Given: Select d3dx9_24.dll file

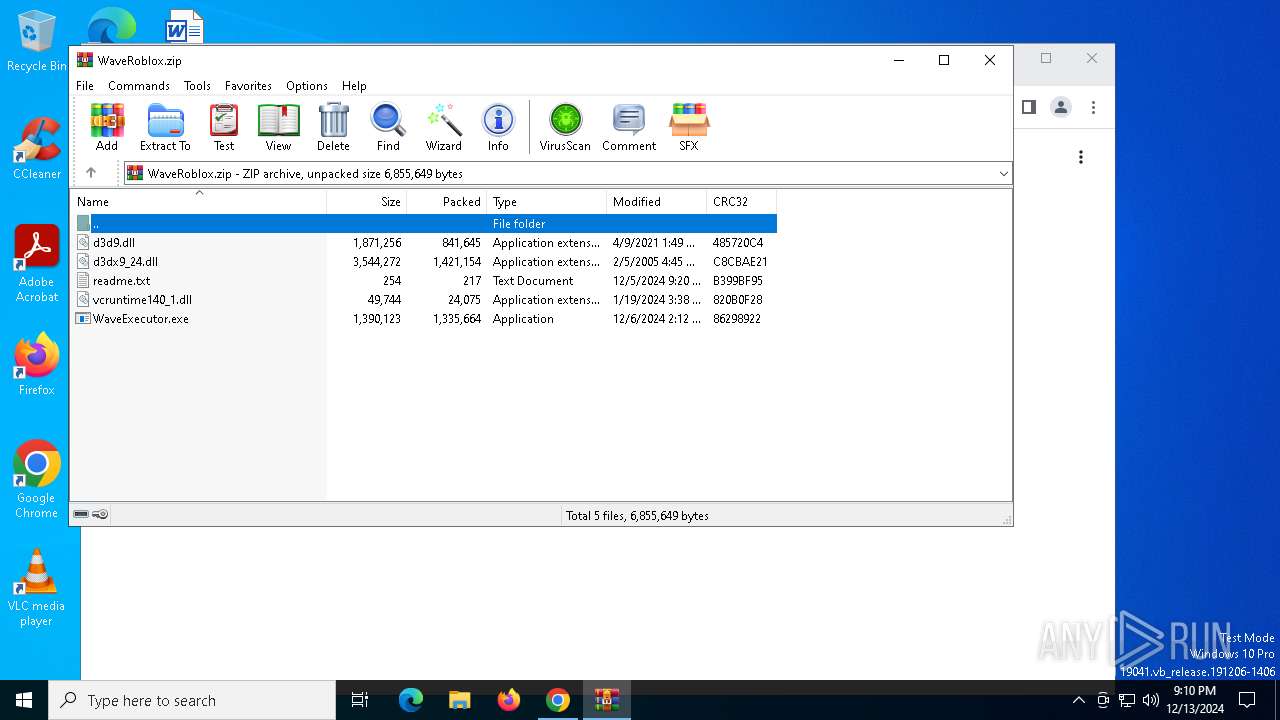Looking at the screenshot, I should (x=424, y=261).
